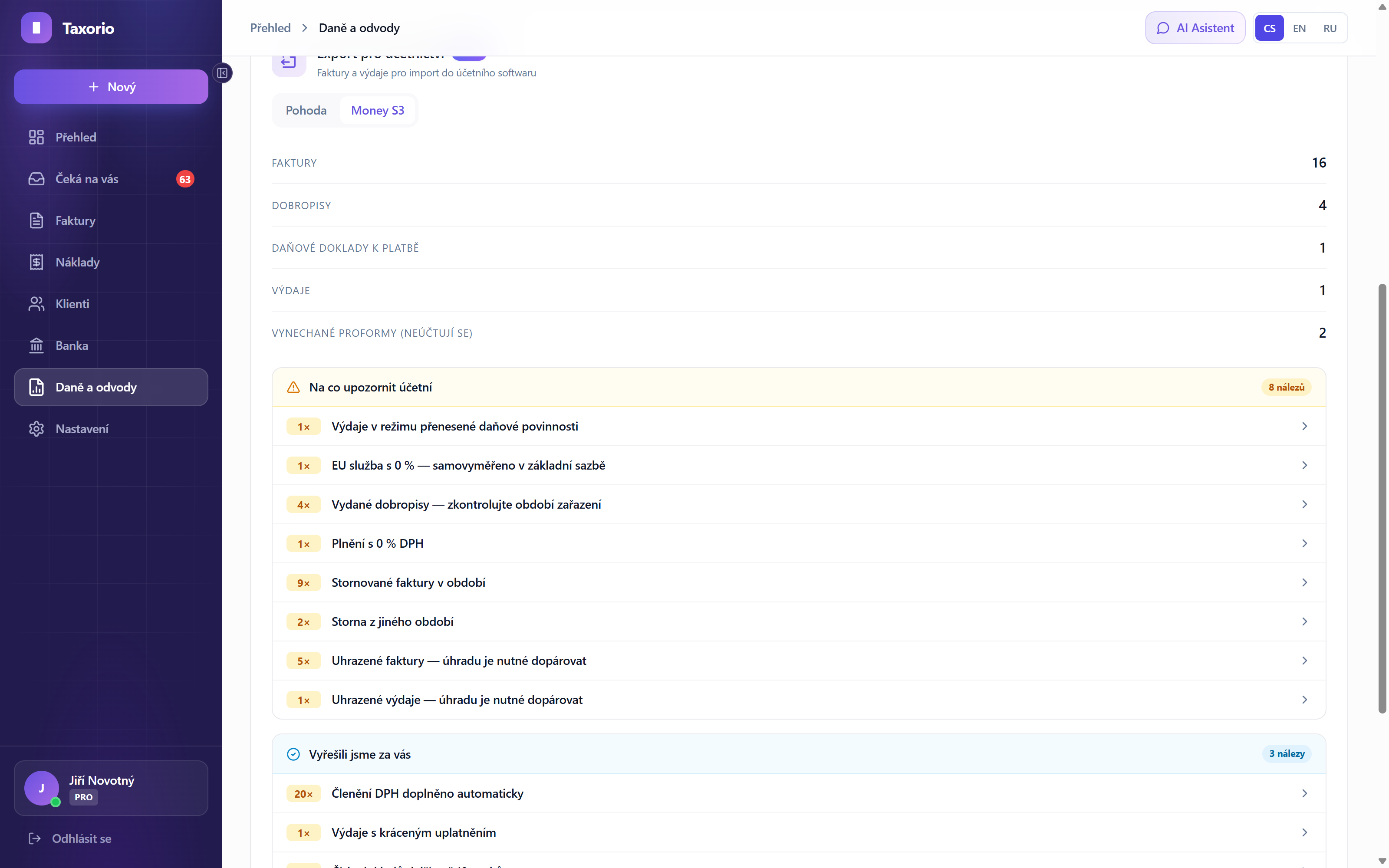Expand Uhrazené faktury row chevron
The height and width of the screenshot is (868, 1389).
coord(1305,661)
